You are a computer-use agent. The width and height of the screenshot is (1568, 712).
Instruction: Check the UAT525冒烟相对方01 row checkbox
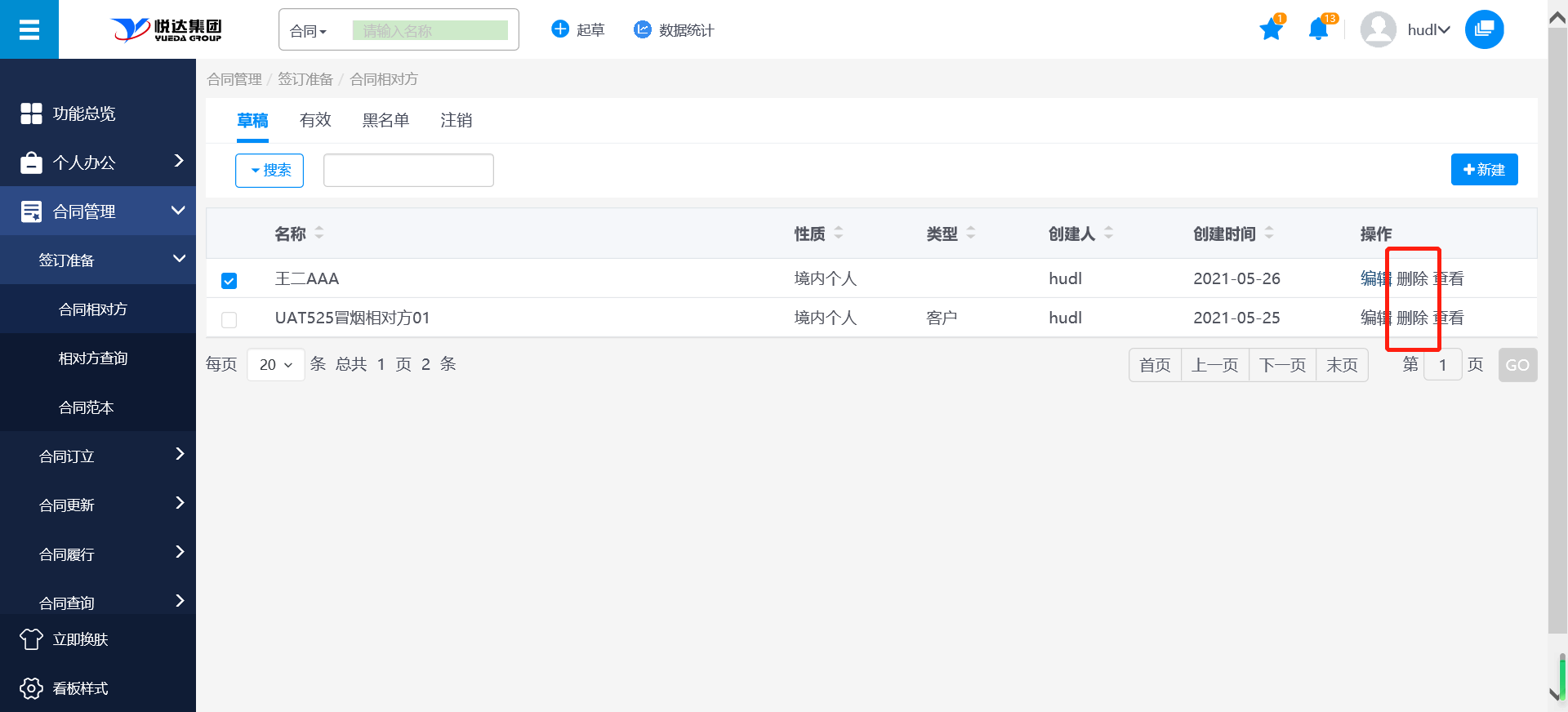pyautogui.click(x=229, y=319)
